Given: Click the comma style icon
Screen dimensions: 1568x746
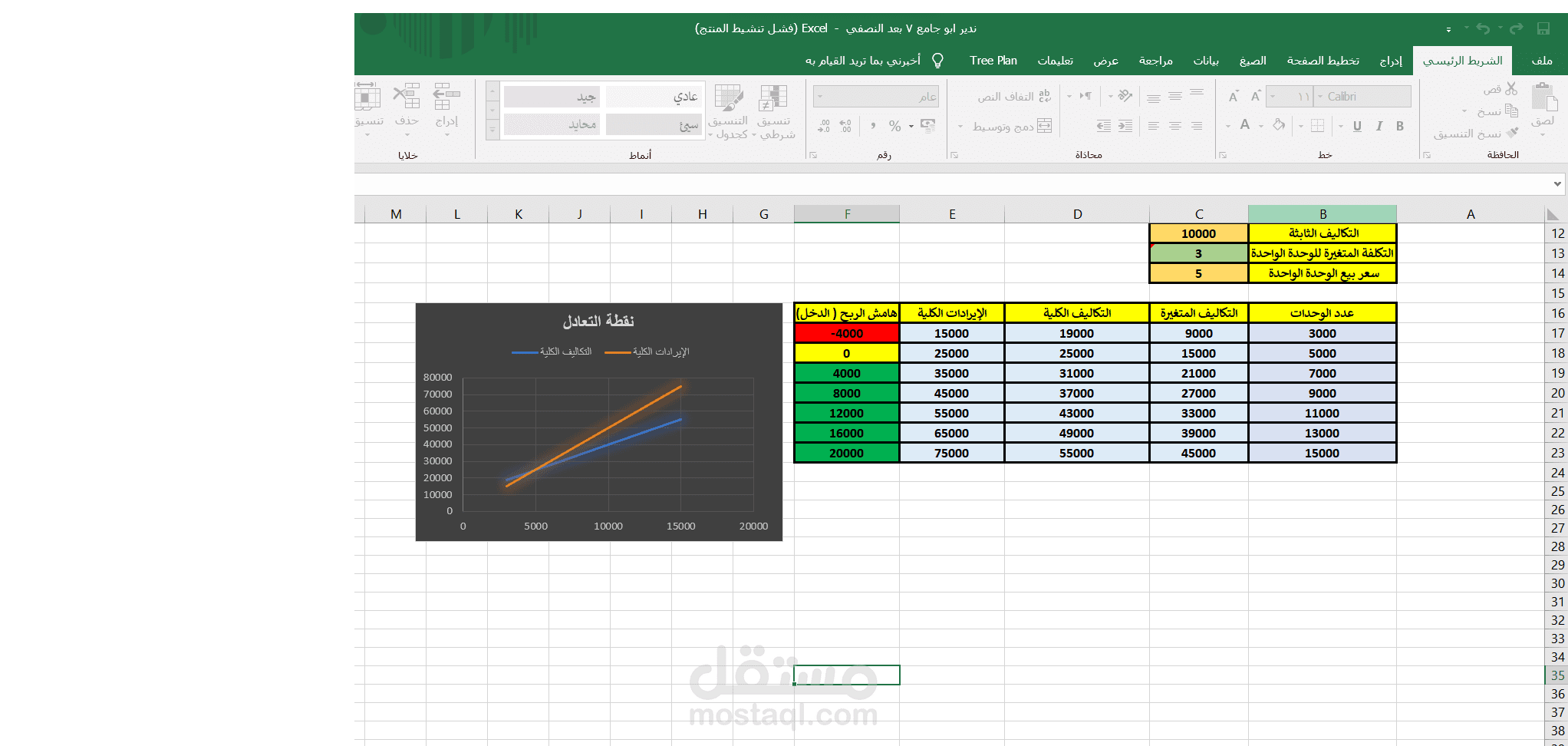Looking at the screenshot, I should (873, 125).
